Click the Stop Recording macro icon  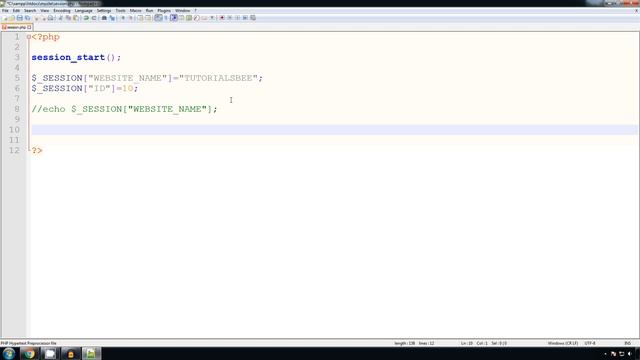click(230, 18)
